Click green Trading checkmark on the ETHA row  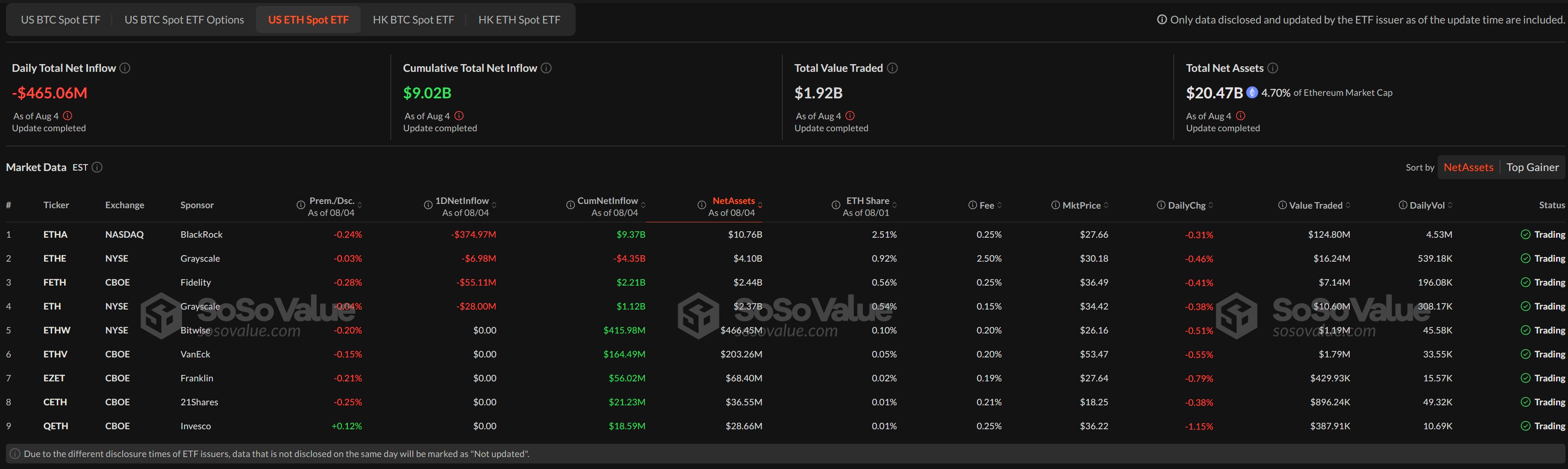1525,234
